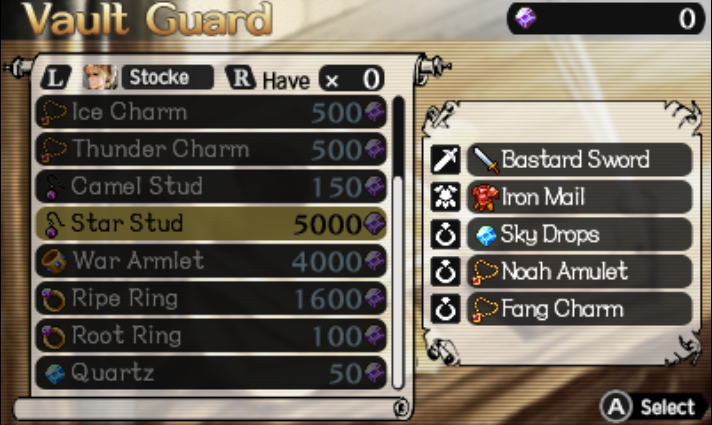Select Root Ring for 100
The height and width of the screenshot is (425, 712).
tap(211, 335)
